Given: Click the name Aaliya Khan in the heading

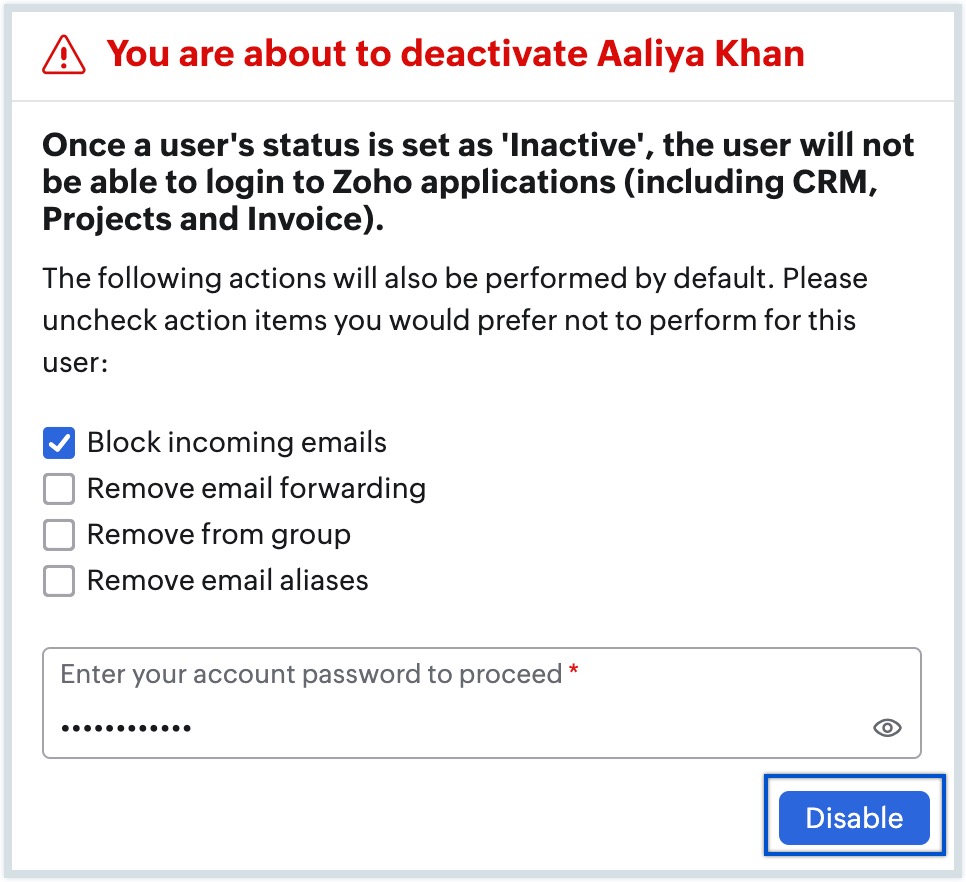Looking at the screenshot, I should point(700,54).
